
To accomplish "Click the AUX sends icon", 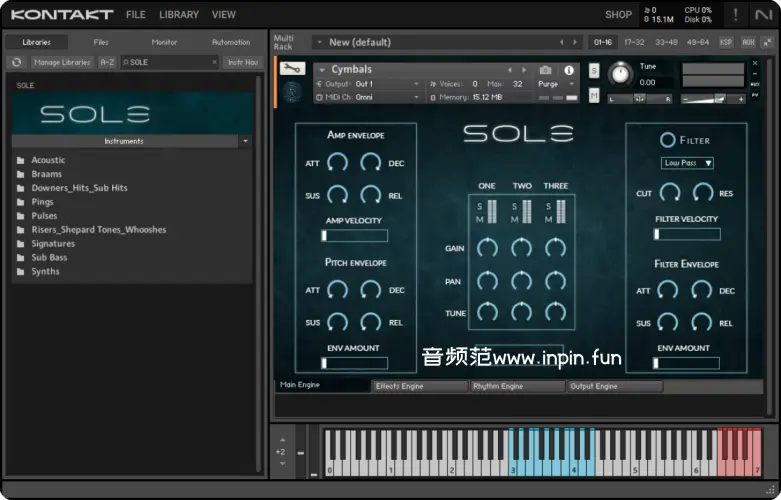I will (x=748, y=42).
